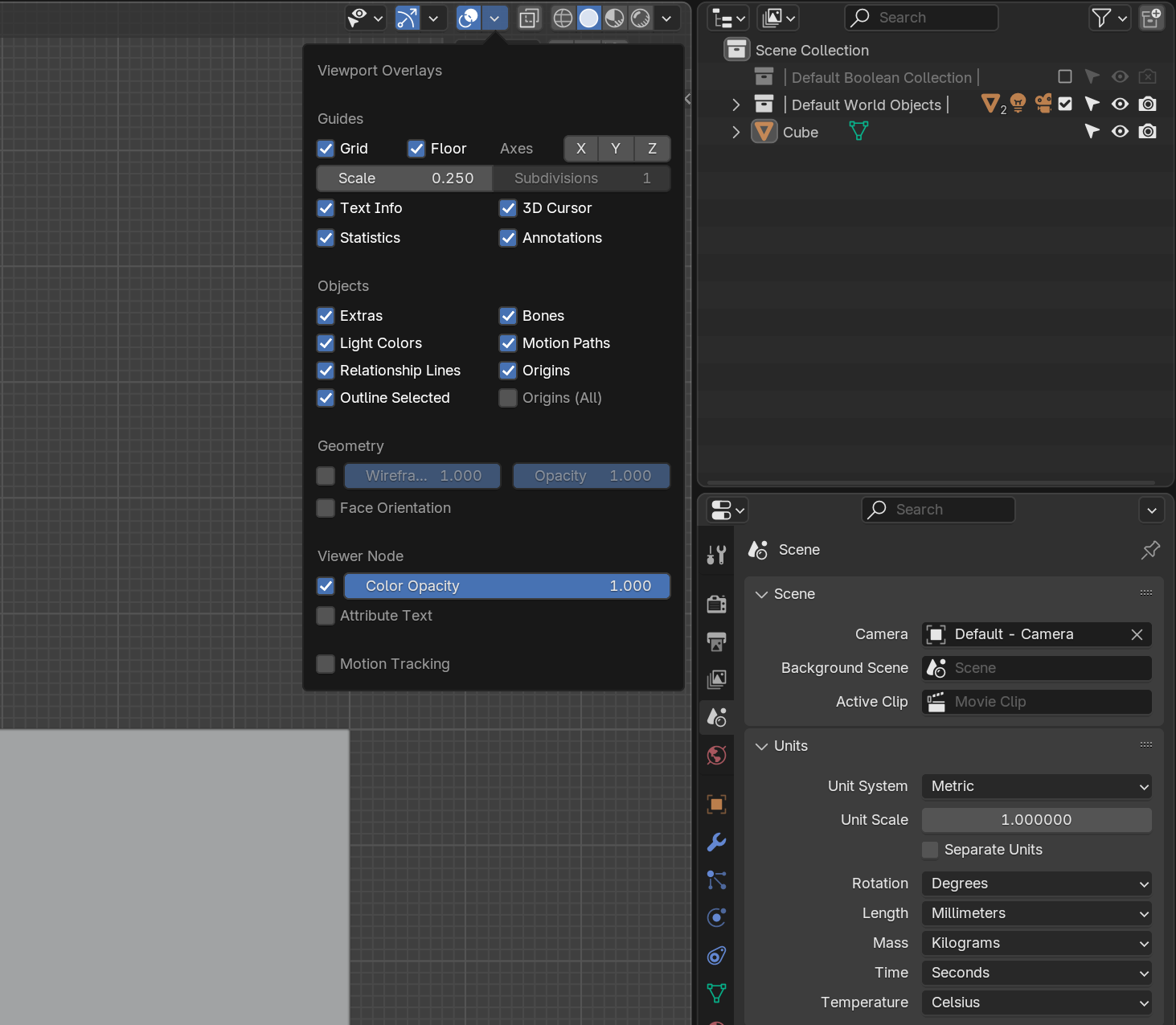Enable Face Orientation overlay
The width and height of the screenshot is (1176, 1025).
pyautogui.click(x=326, y=508)
